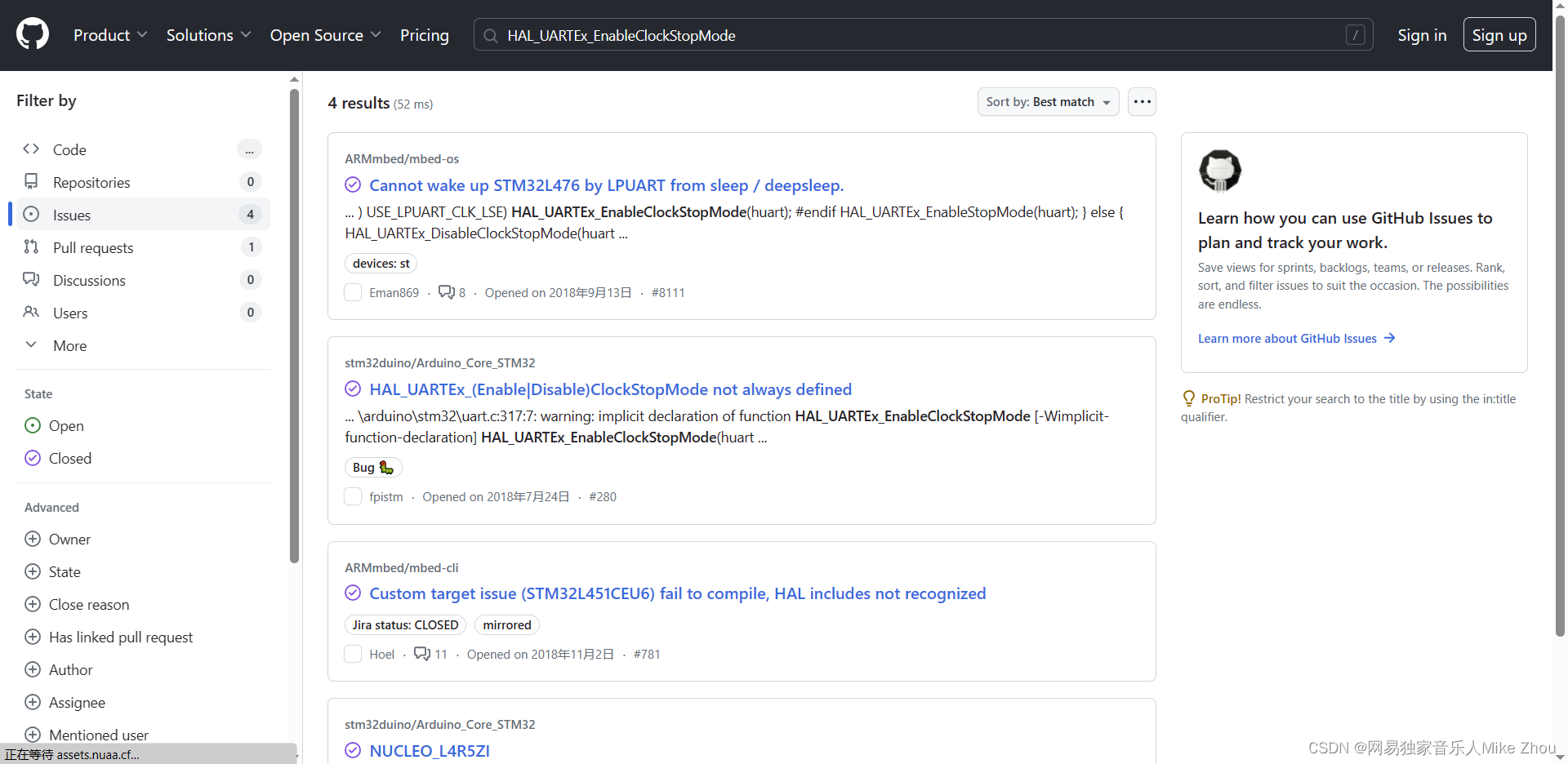Click the mirrored label
Screen dimensions: 1568x764
point(507,624)
